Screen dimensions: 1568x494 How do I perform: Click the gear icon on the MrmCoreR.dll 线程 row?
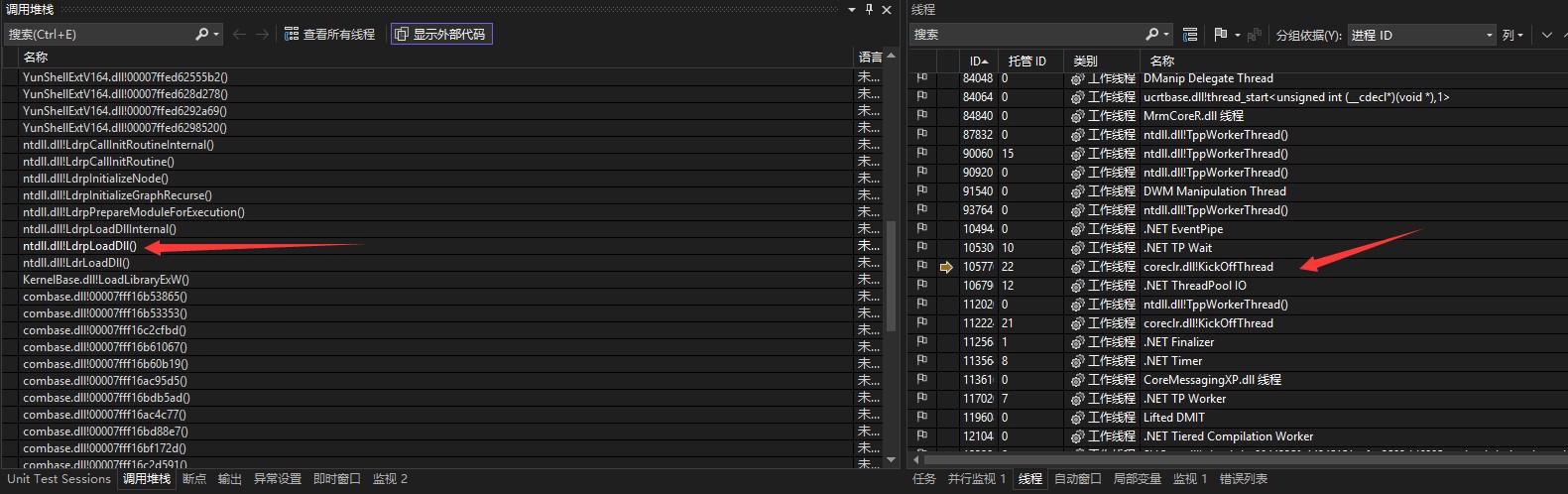[x=1077, y=116]
